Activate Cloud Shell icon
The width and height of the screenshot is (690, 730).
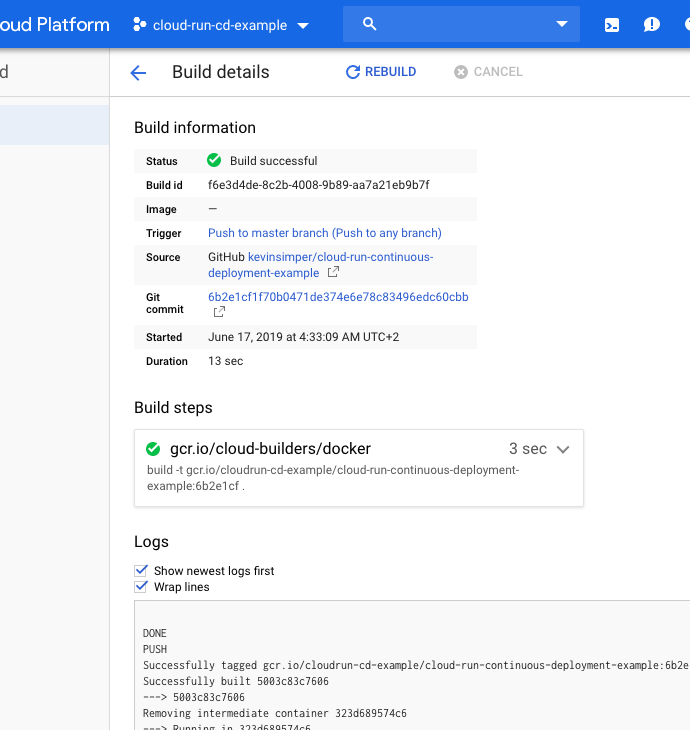[x=612, y=25]
